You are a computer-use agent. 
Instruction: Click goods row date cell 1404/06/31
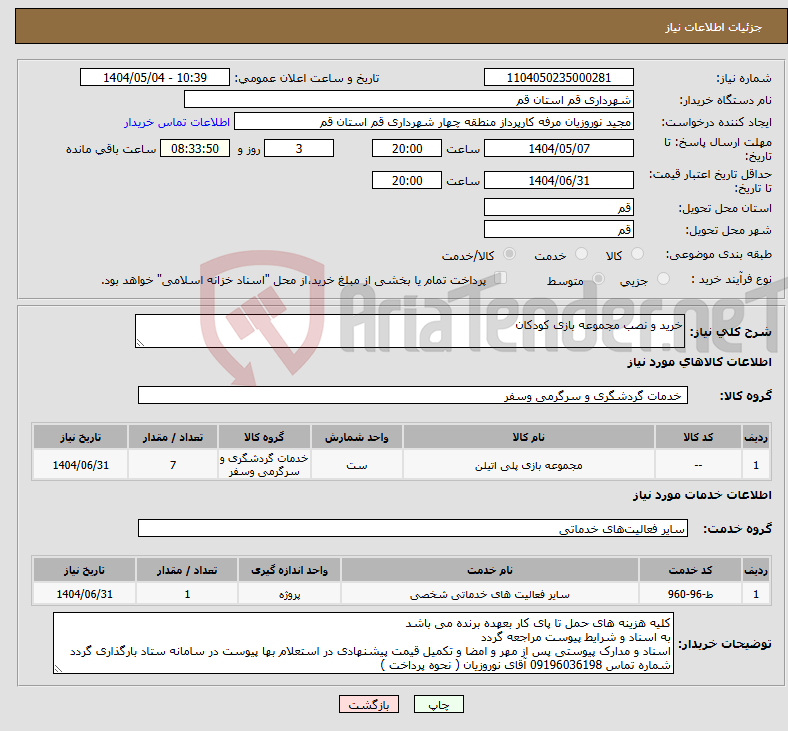[x=80, y=465]
